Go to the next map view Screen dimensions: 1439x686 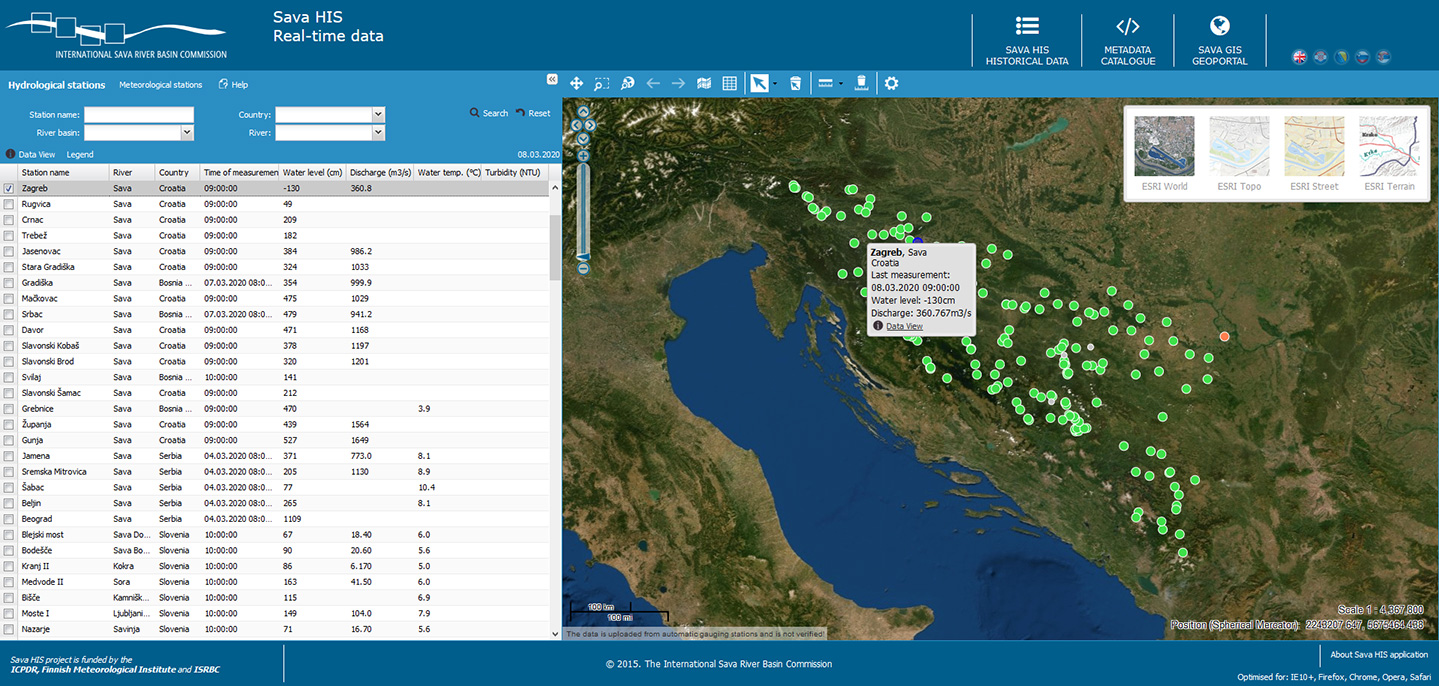click(678, 83)
